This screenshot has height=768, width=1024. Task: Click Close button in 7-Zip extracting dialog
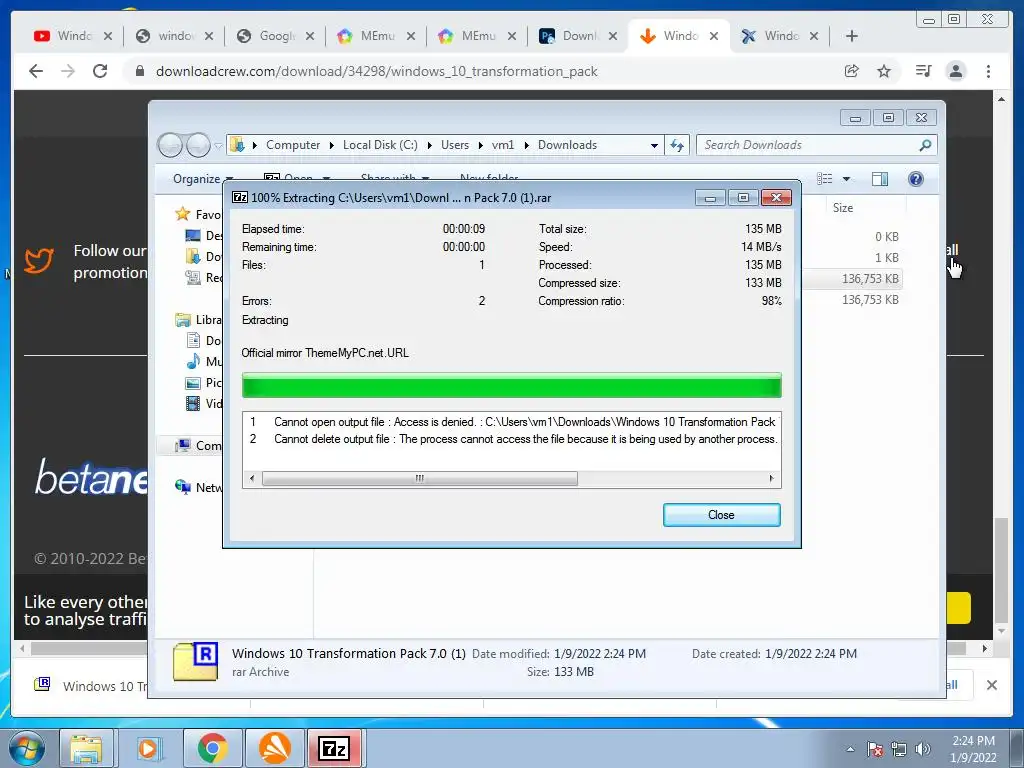point(721,515)
